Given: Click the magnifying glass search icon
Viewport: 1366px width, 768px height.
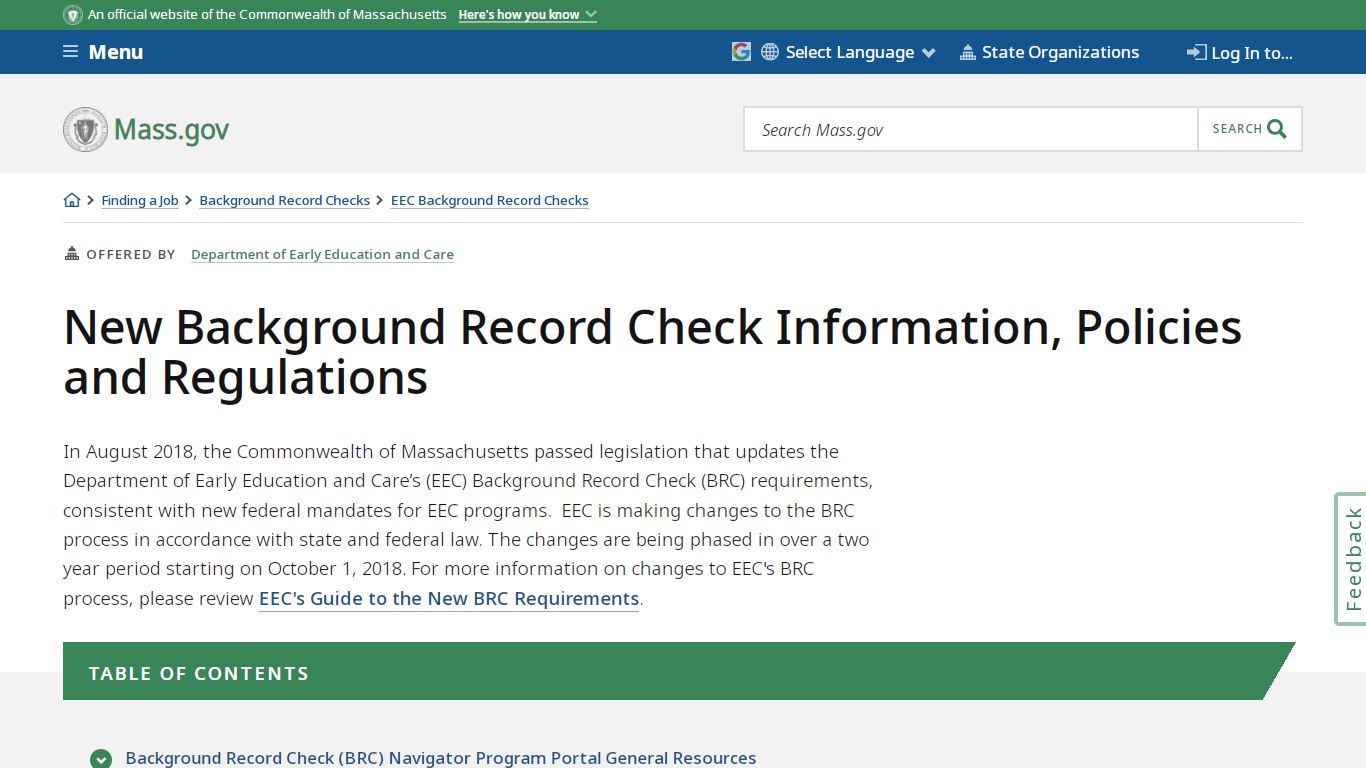Looking at the screenshot, I should click(x=1277, y=129).
